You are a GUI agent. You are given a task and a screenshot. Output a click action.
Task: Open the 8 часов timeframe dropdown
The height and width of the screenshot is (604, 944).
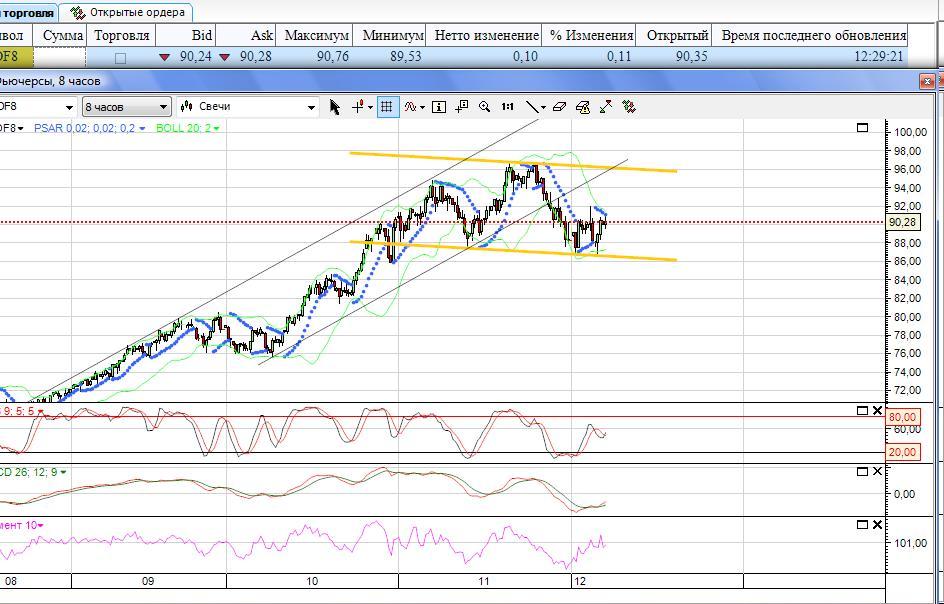tap(126, 107)
